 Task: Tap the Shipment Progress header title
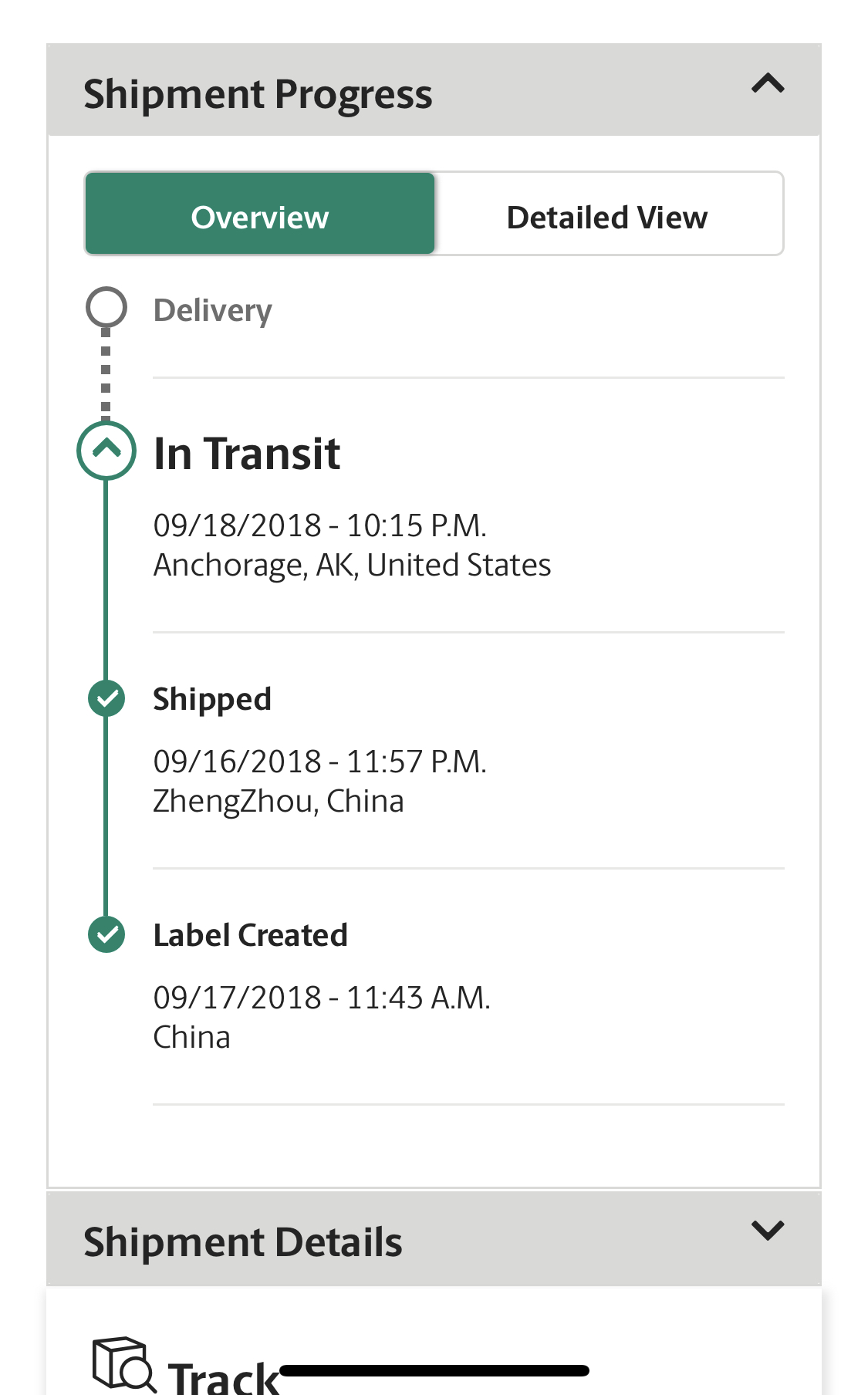258,95
